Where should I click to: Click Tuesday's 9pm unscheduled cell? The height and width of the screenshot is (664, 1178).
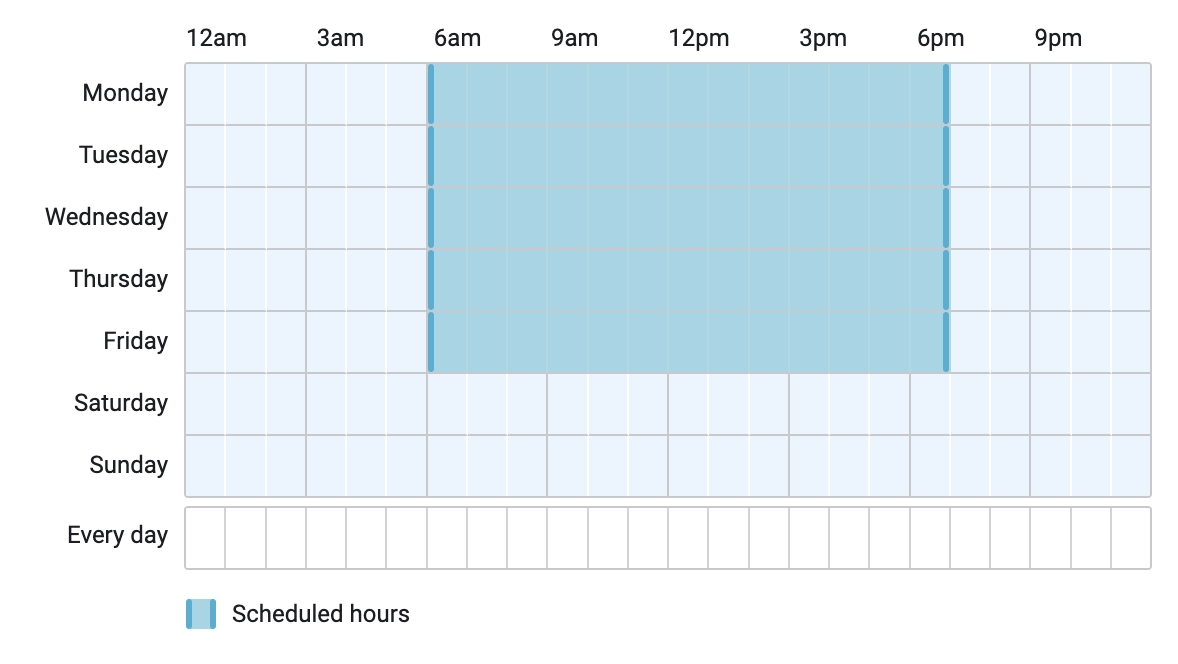click(1050, 156)
